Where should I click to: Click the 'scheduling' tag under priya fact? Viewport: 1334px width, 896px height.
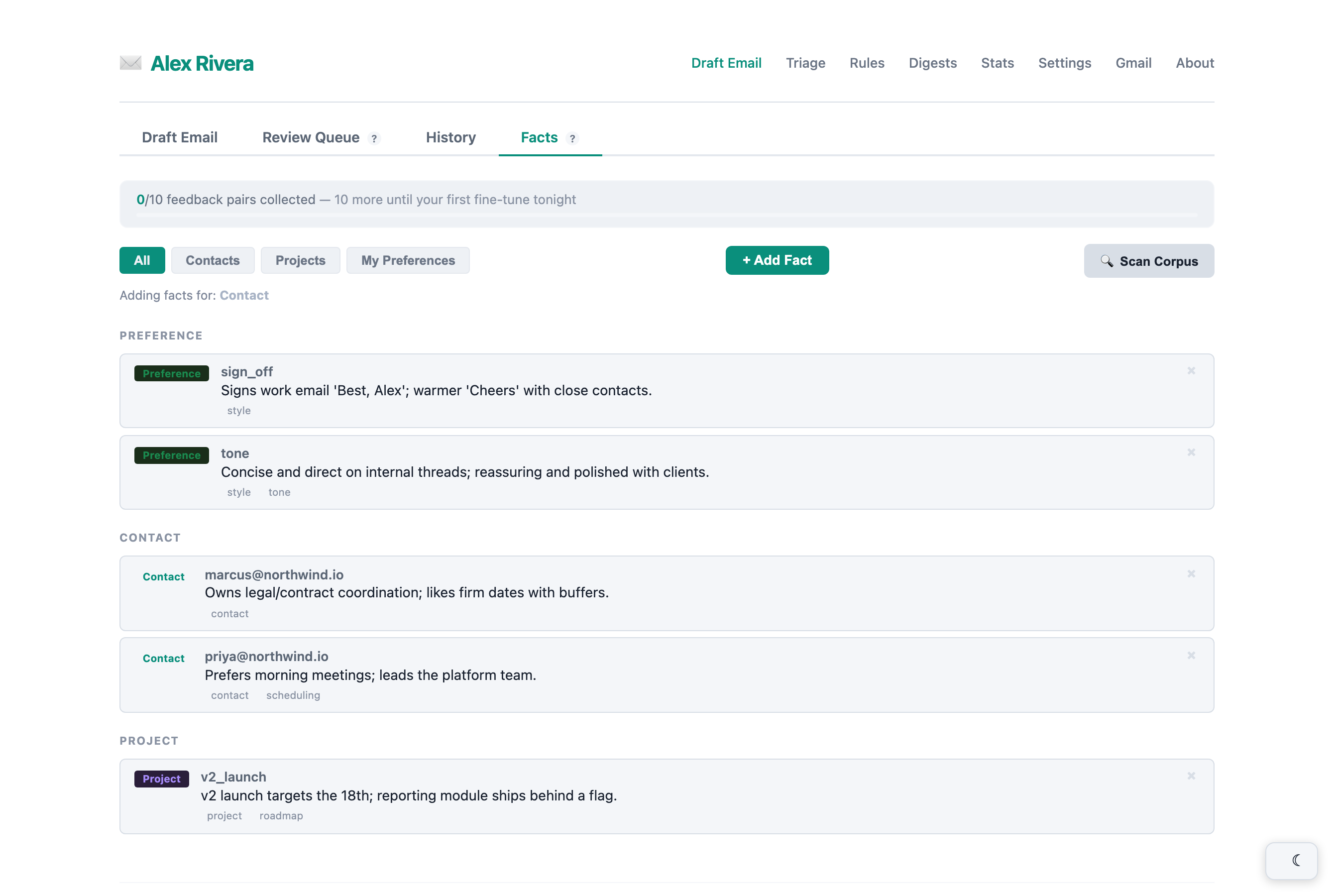tap(293, 695)
